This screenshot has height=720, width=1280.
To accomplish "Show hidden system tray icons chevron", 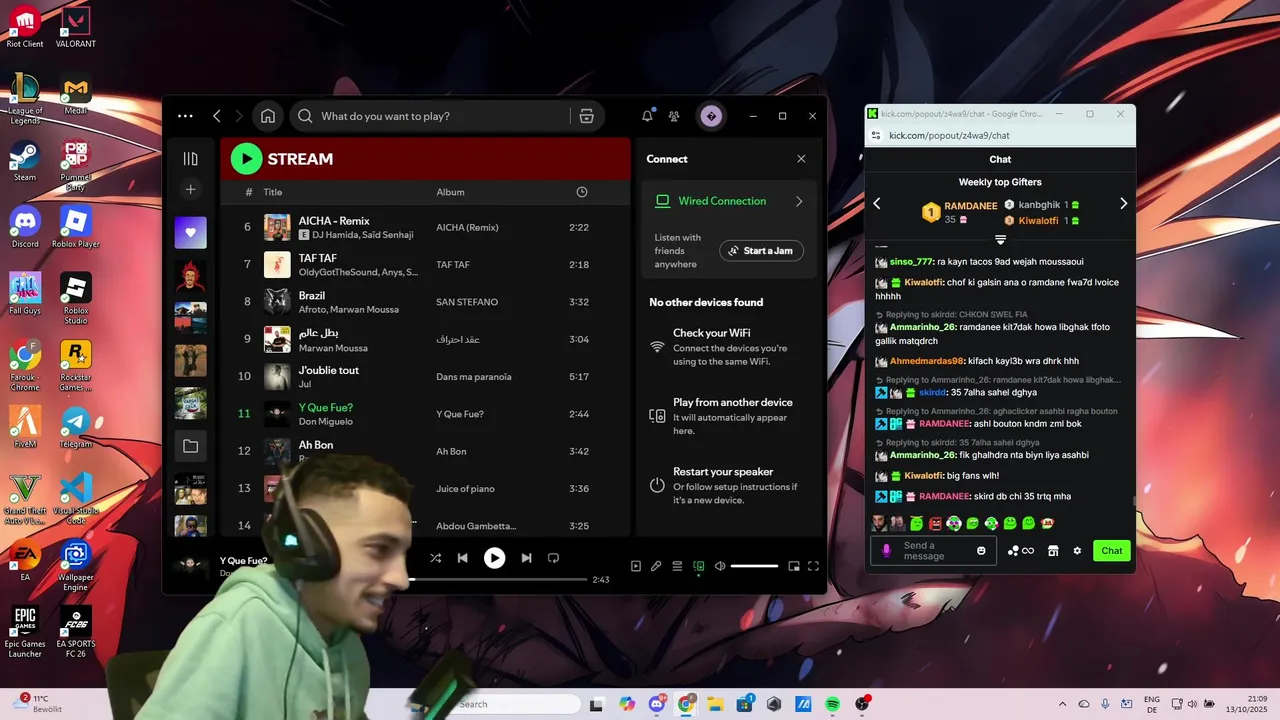I will pyautogui.click(x=1063, y=704).
